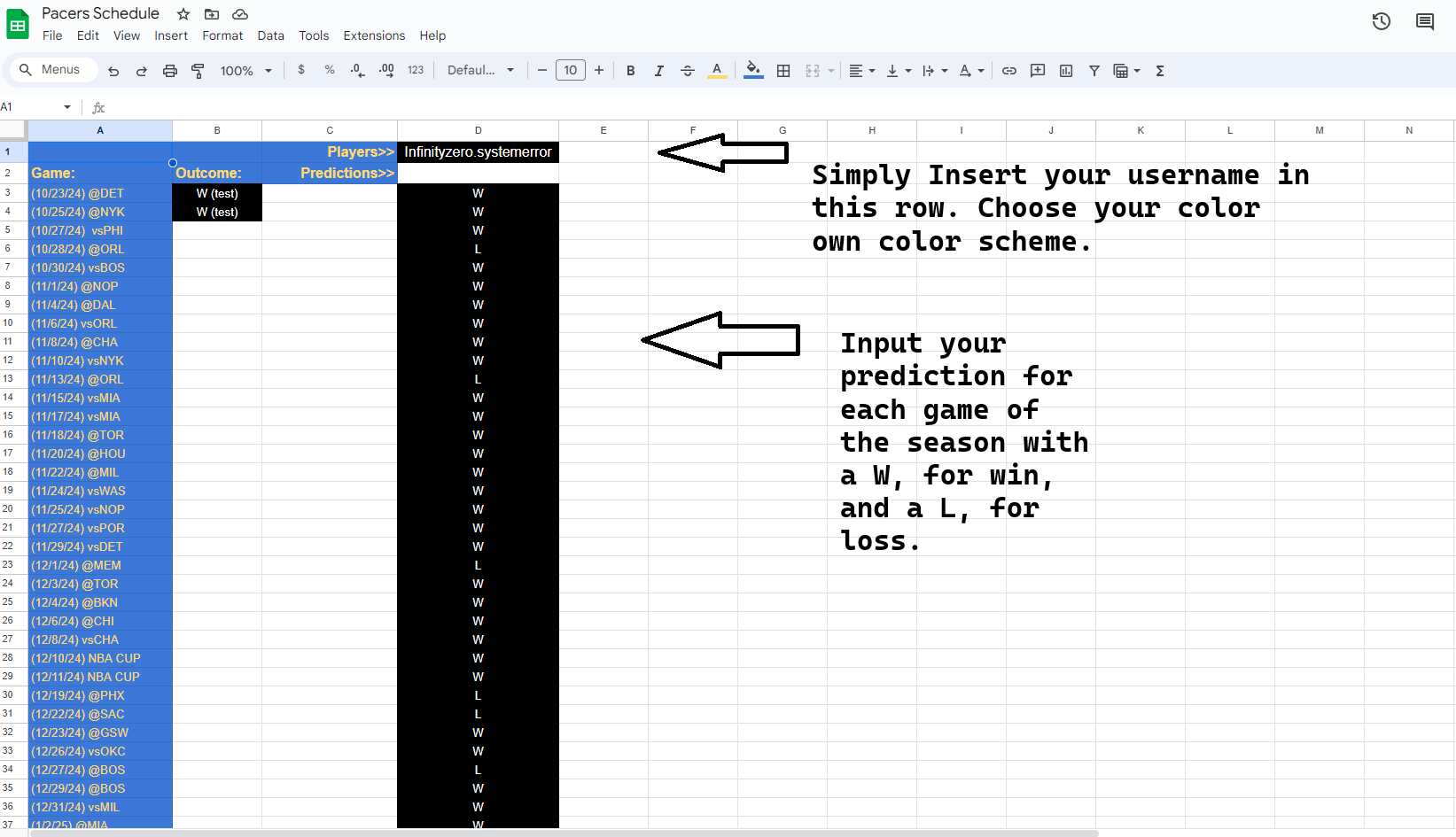Open version history clock icon
Screen dimensions: 1456x837
pyautogui.click(x=1382, y=21)
